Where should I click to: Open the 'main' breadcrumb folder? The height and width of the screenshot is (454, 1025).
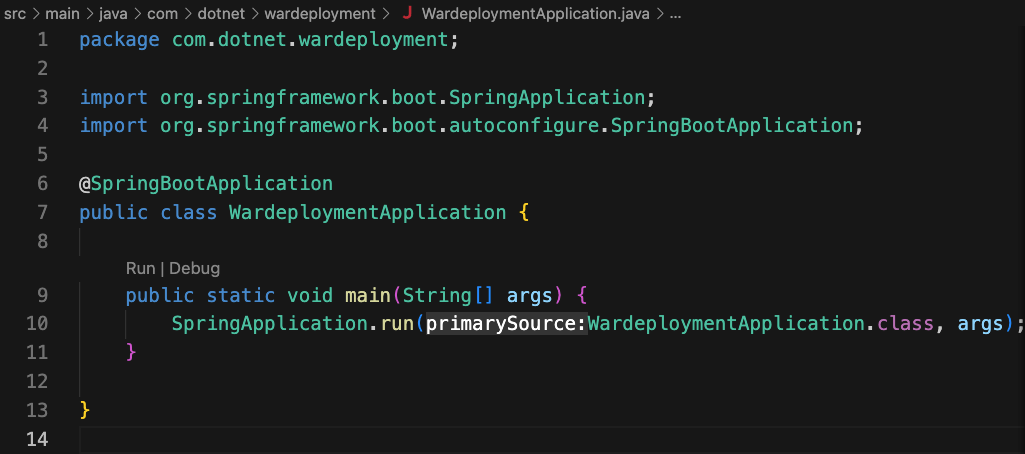pyautogui.click(x=62, y=14)
